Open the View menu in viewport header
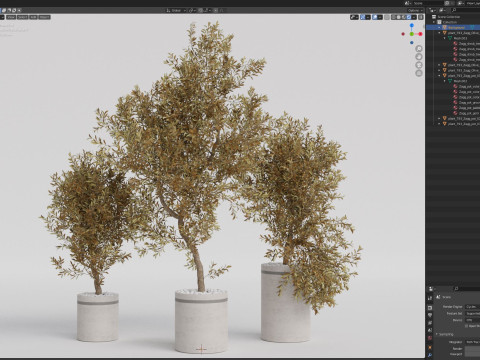The width and height of the screenshot is (480, 360). point(11,17)
